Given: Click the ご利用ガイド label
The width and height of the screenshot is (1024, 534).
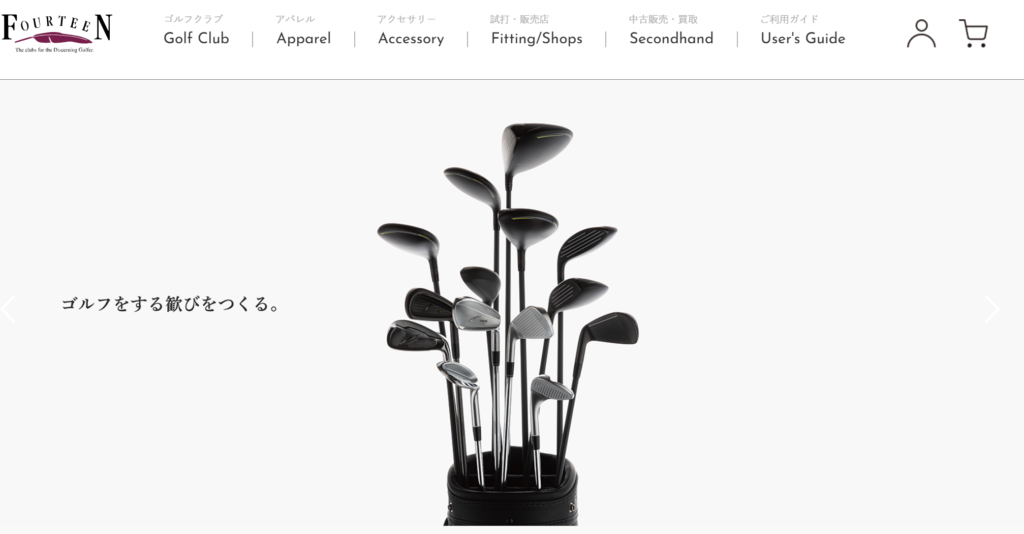Looking at the screenshot, I should tap(789, 19).
